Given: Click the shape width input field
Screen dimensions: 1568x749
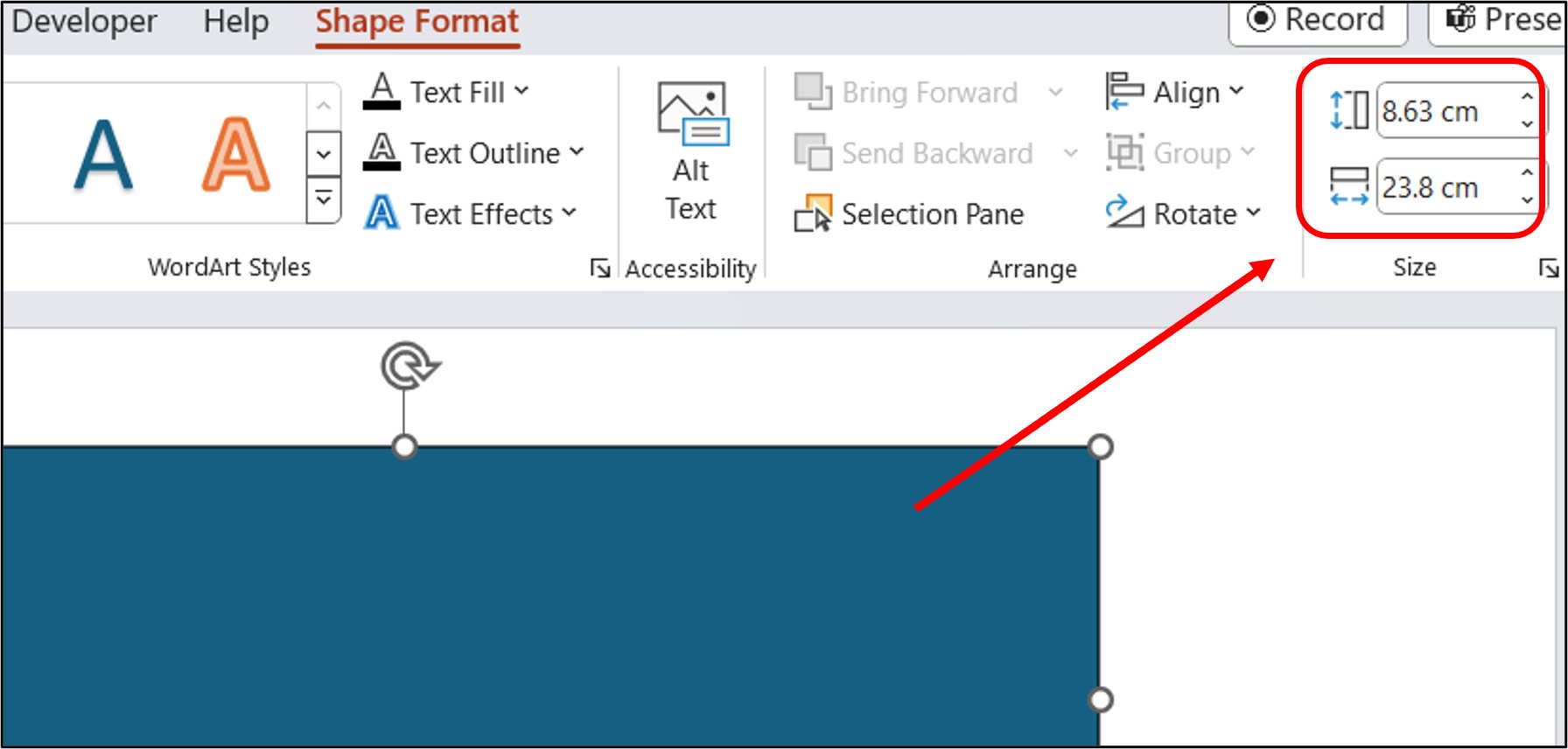Looking at the screenshot, I should tap(1444, 187).
